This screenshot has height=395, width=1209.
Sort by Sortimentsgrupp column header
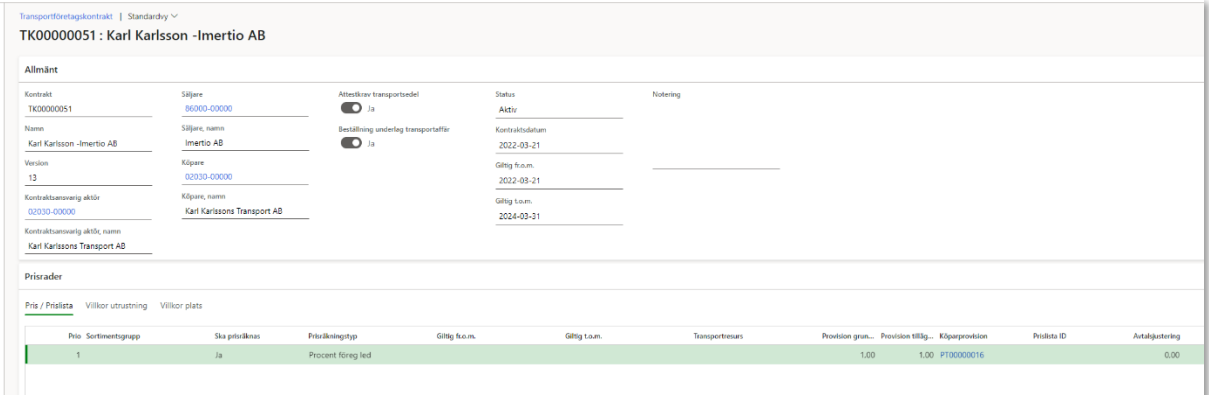(x=114, y=336)
